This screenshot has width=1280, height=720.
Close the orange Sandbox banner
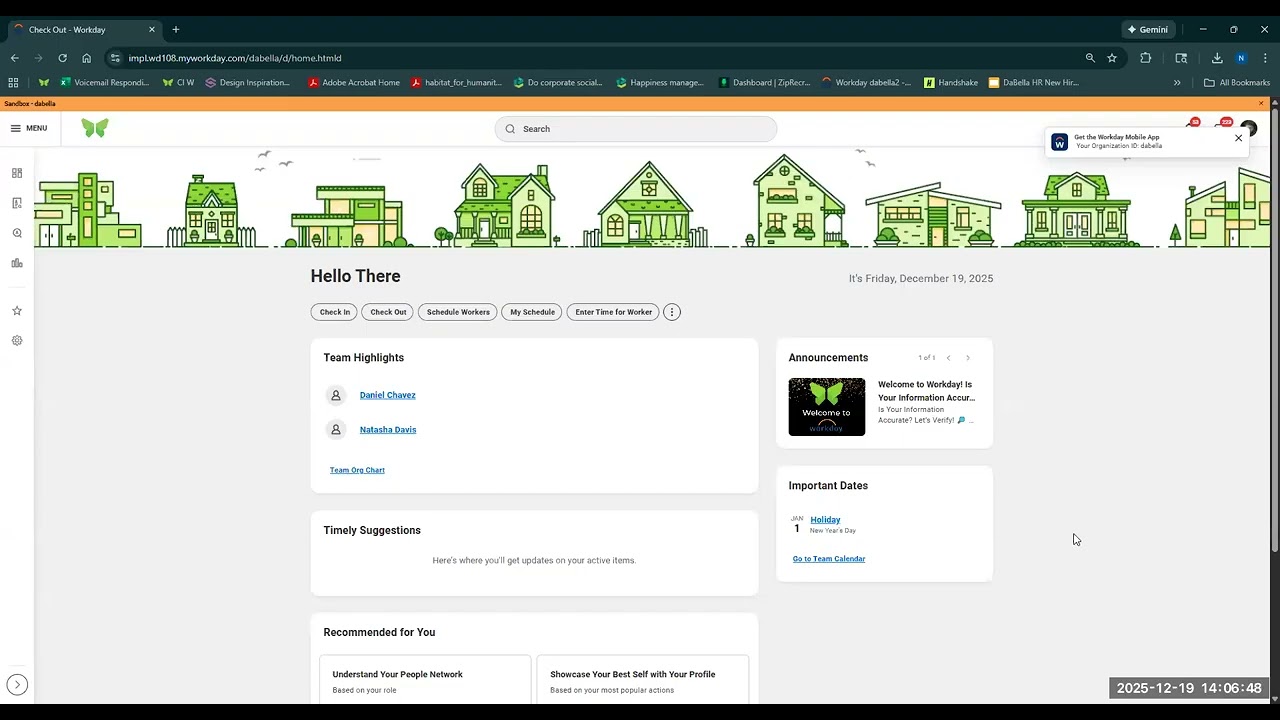coord(1260,103)
